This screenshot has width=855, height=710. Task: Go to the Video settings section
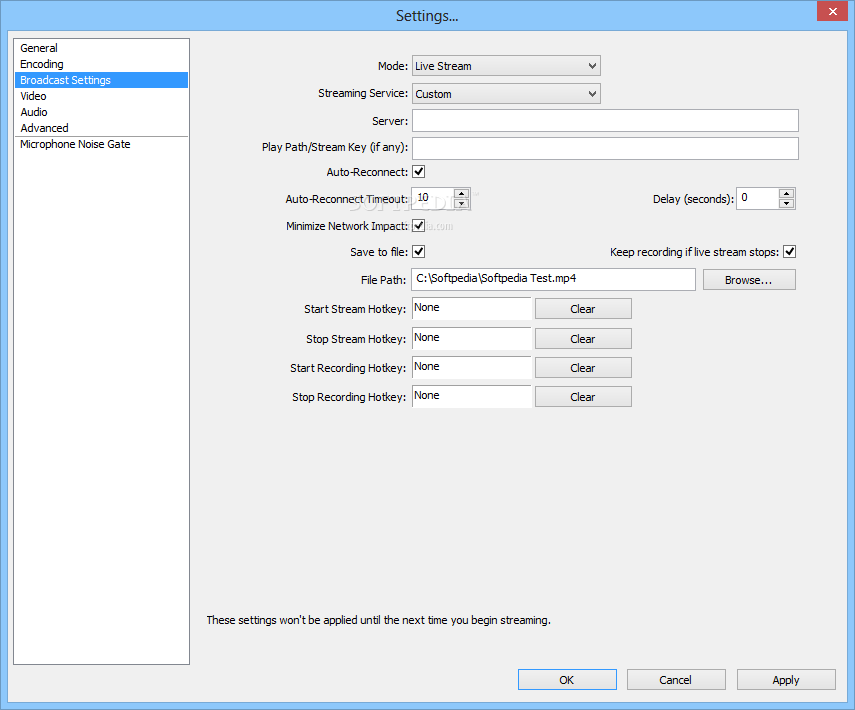point(101,96)
